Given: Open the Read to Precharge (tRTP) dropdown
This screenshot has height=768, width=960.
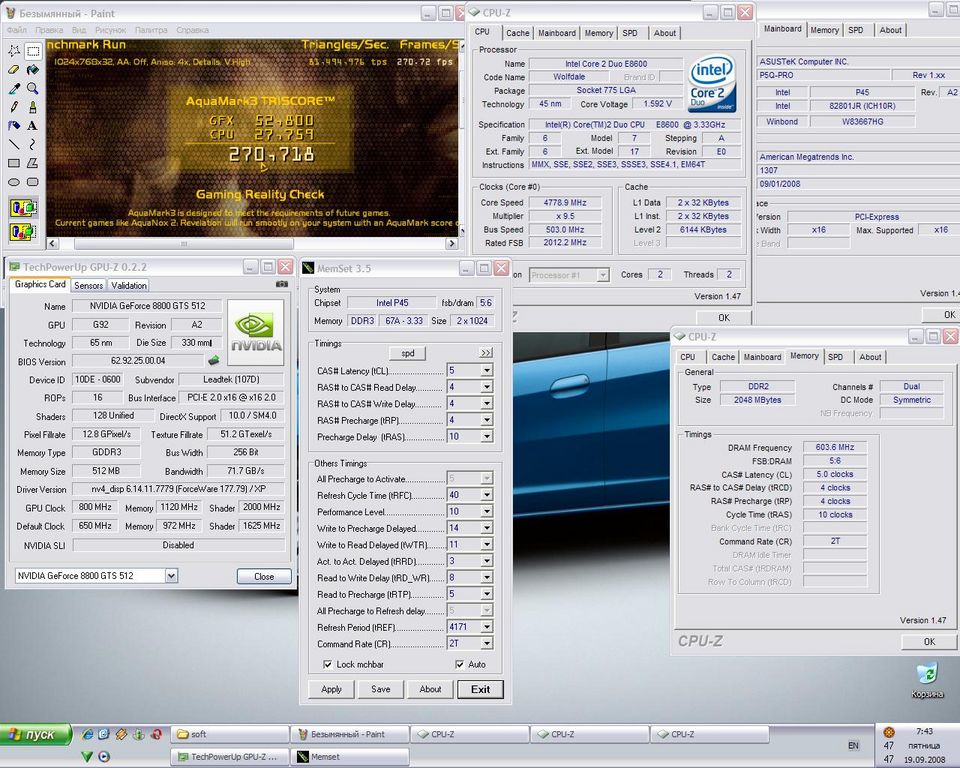Looking at the screenshot, I should click(487, 594).
